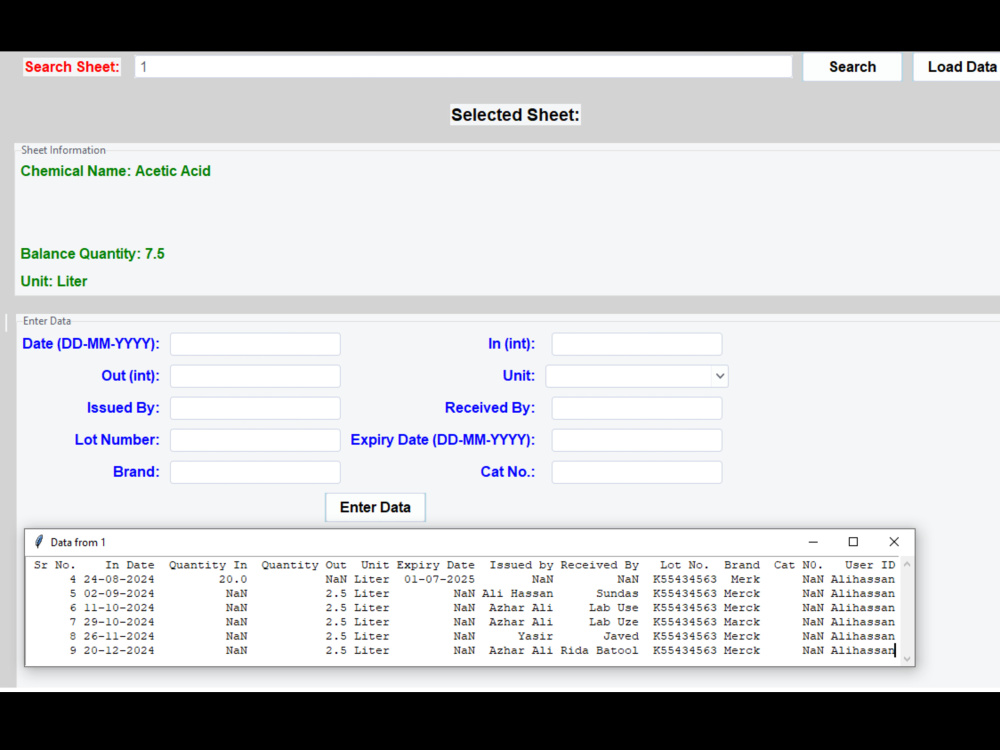Click Yasir in Issued by column

(x=535, y=636)
